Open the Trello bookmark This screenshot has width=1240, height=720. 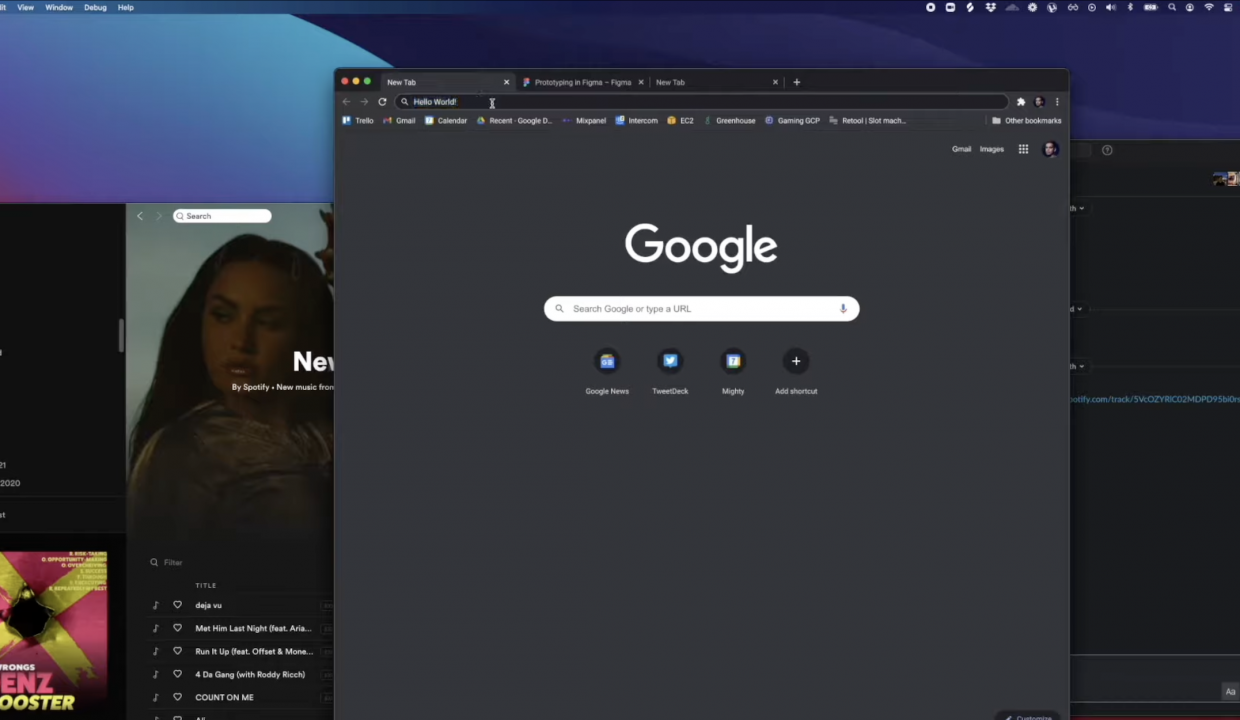pos(358,120)
